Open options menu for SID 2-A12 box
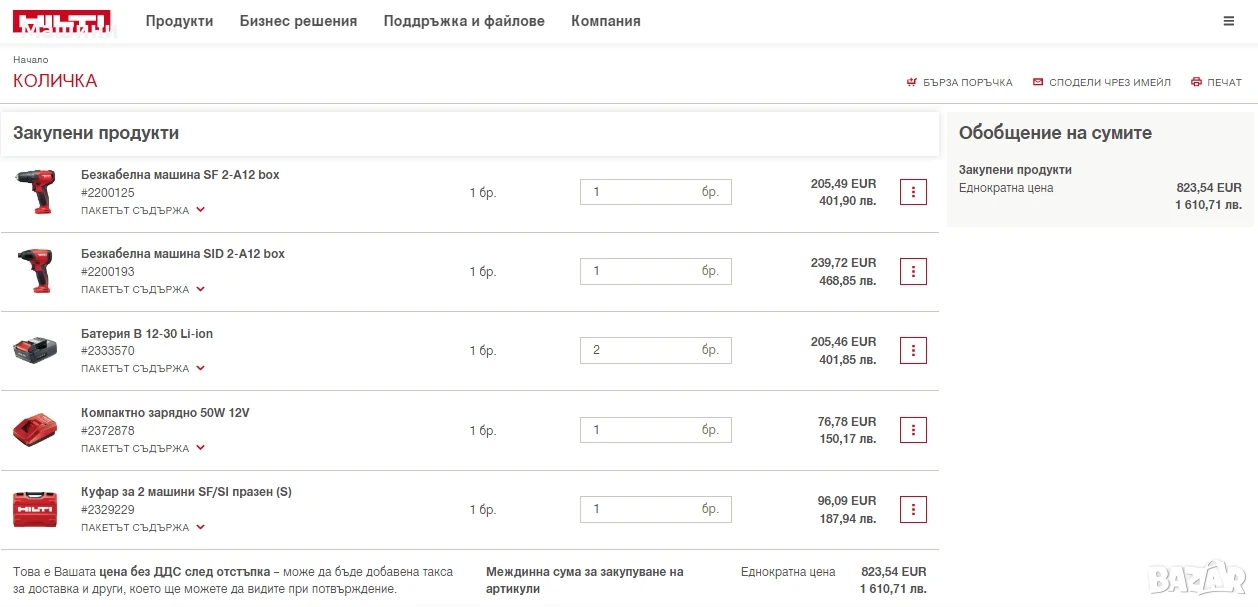 point(913,271)
